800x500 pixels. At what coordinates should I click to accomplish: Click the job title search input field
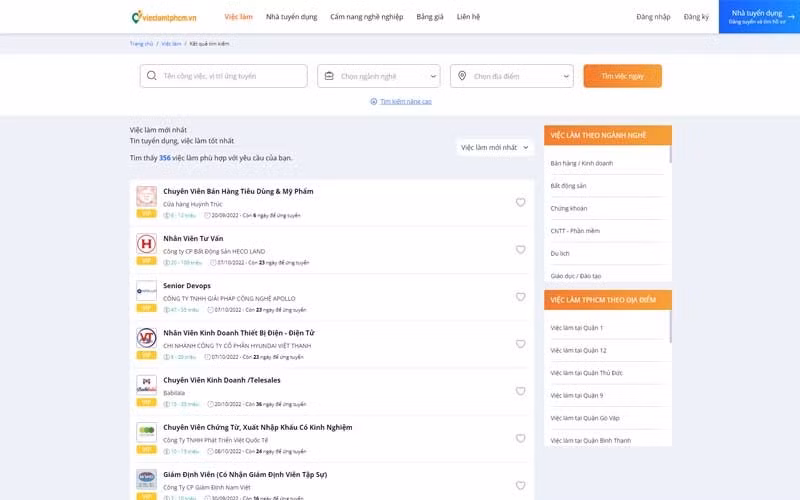coord(223,76)
